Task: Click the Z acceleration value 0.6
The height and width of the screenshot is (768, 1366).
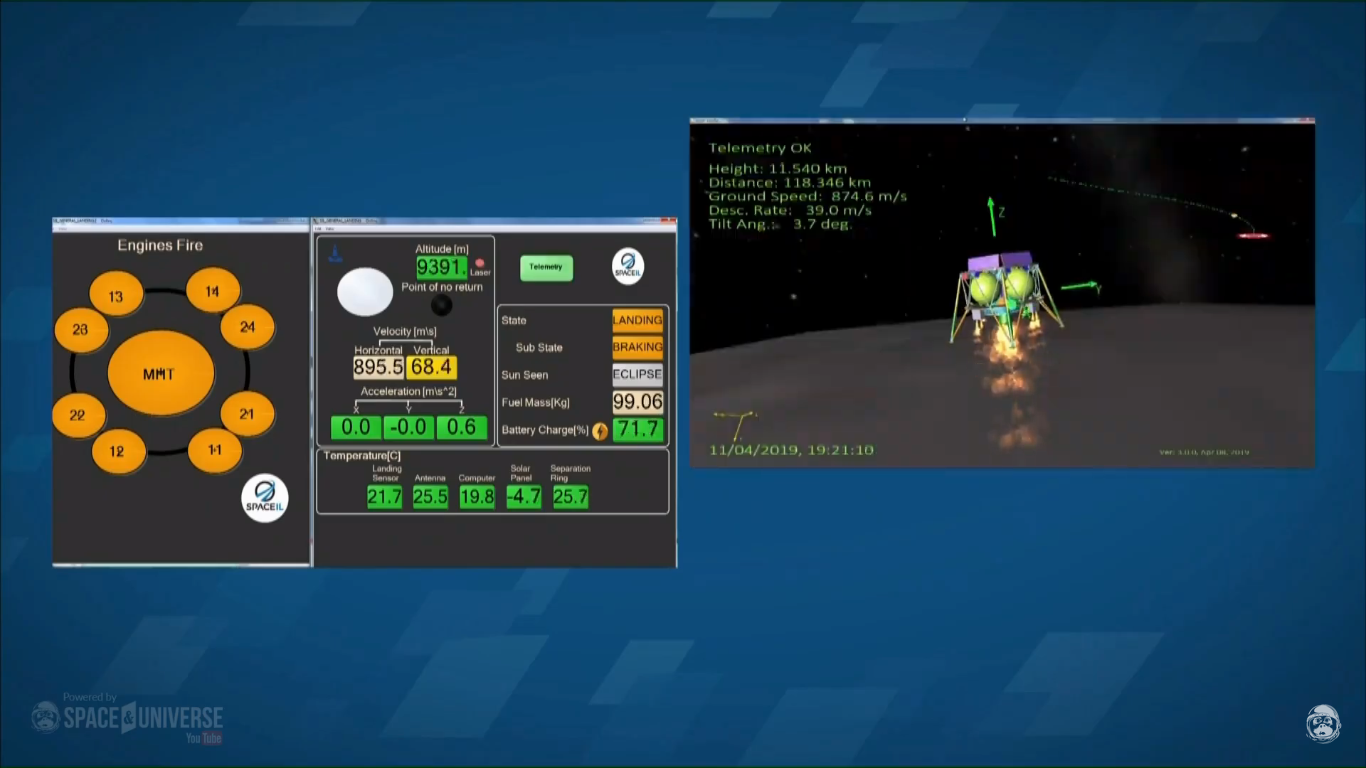Action: click(x=462, y=428)
